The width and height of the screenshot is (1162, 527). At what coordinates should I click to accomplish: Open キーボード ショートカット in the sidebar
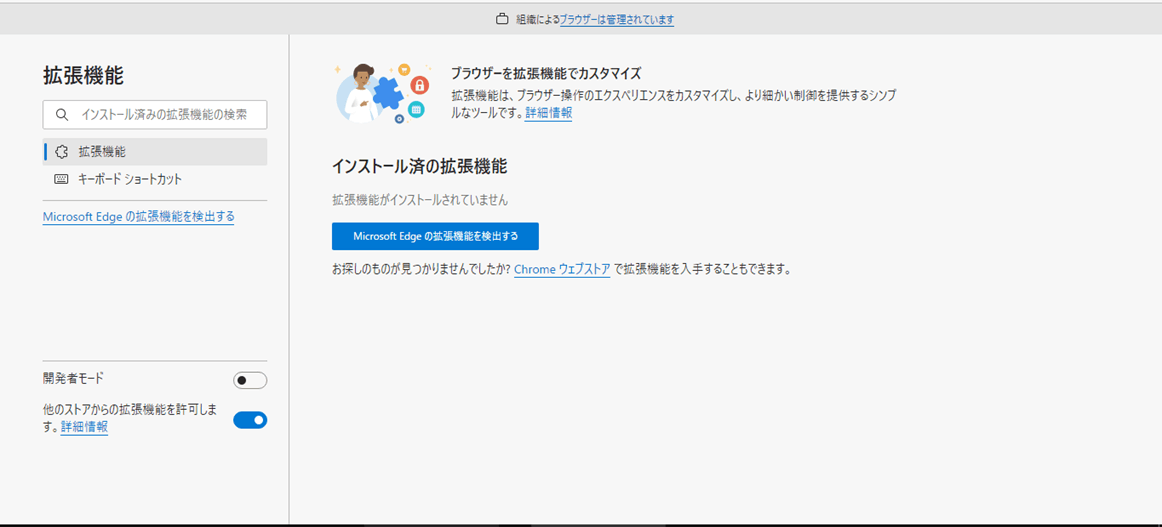[155, 179]
